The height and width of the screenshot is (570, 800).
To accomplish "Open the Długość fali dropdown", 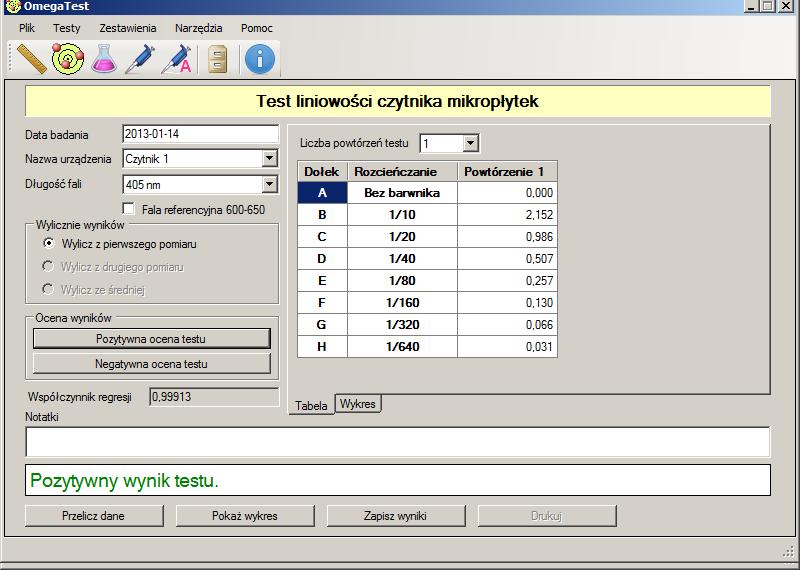I will (268, 184).
